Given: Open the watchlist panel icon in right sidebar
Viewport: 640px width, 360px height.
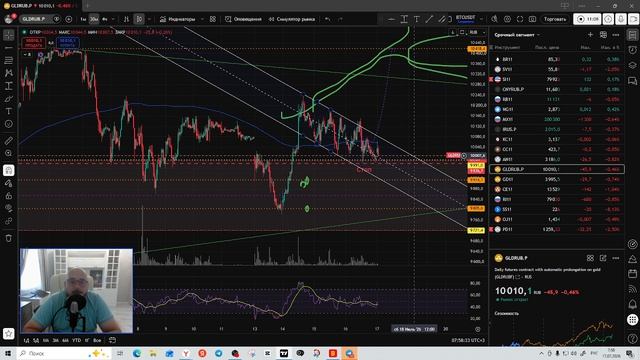Looking at the screenshot, I should pos(633,35).
